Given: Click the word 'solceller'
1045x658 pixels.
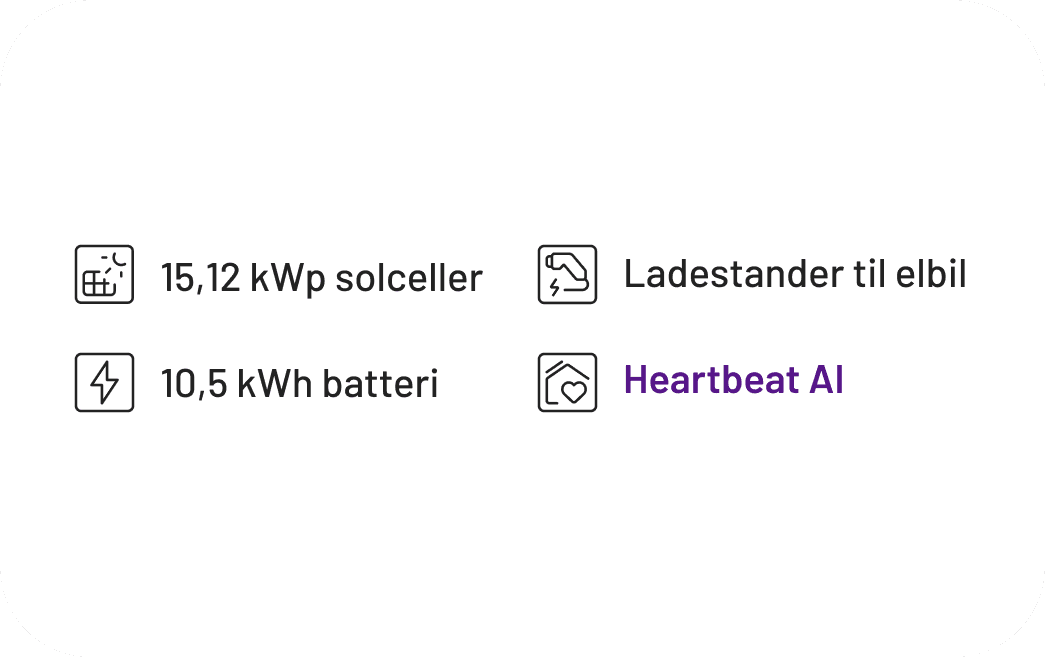Looking at the screenshot, I should (x=409, y=278).
